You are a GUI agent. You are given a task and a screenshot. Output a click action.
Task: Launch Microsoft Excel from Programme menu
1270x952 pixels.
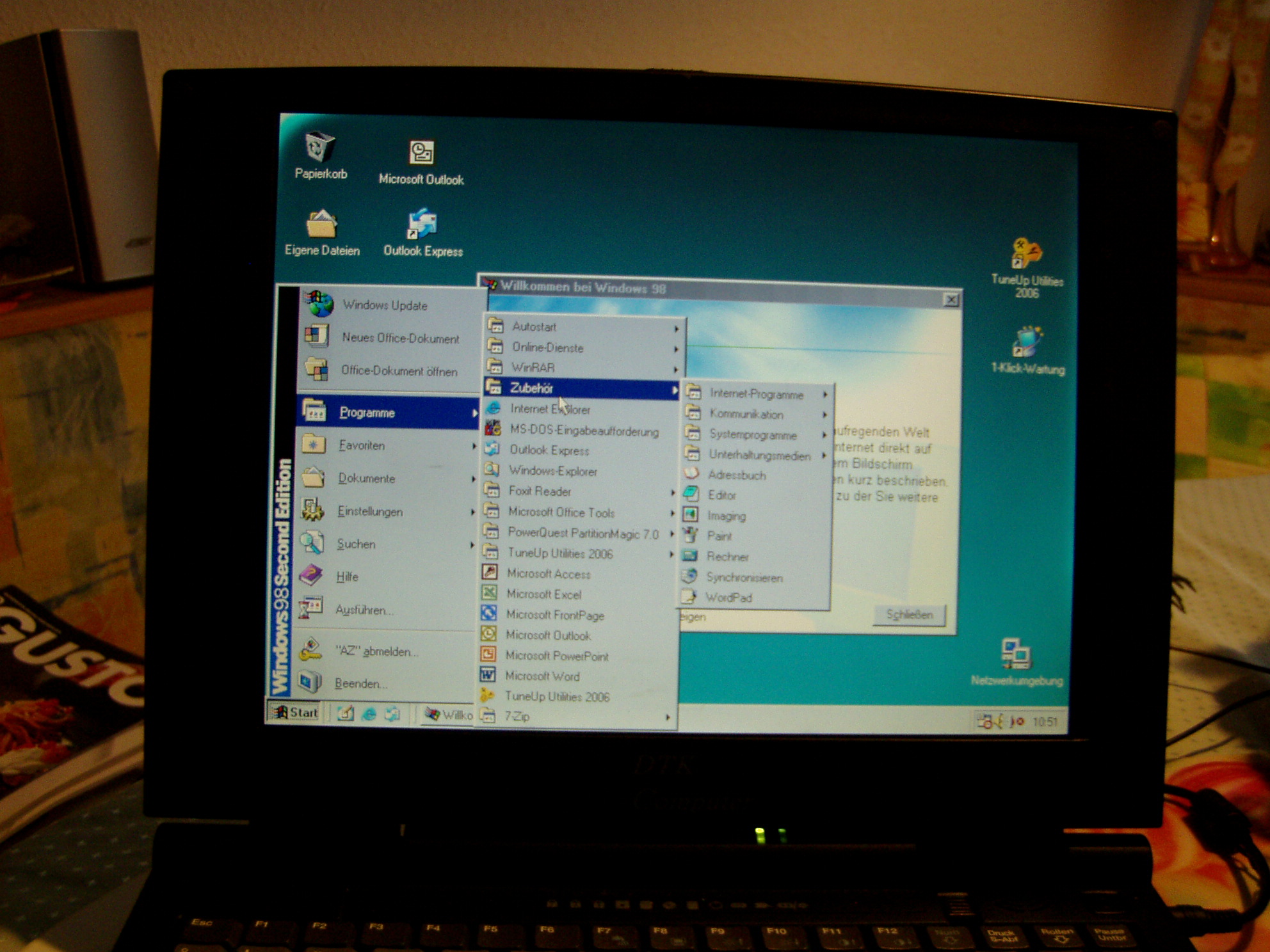543,594
